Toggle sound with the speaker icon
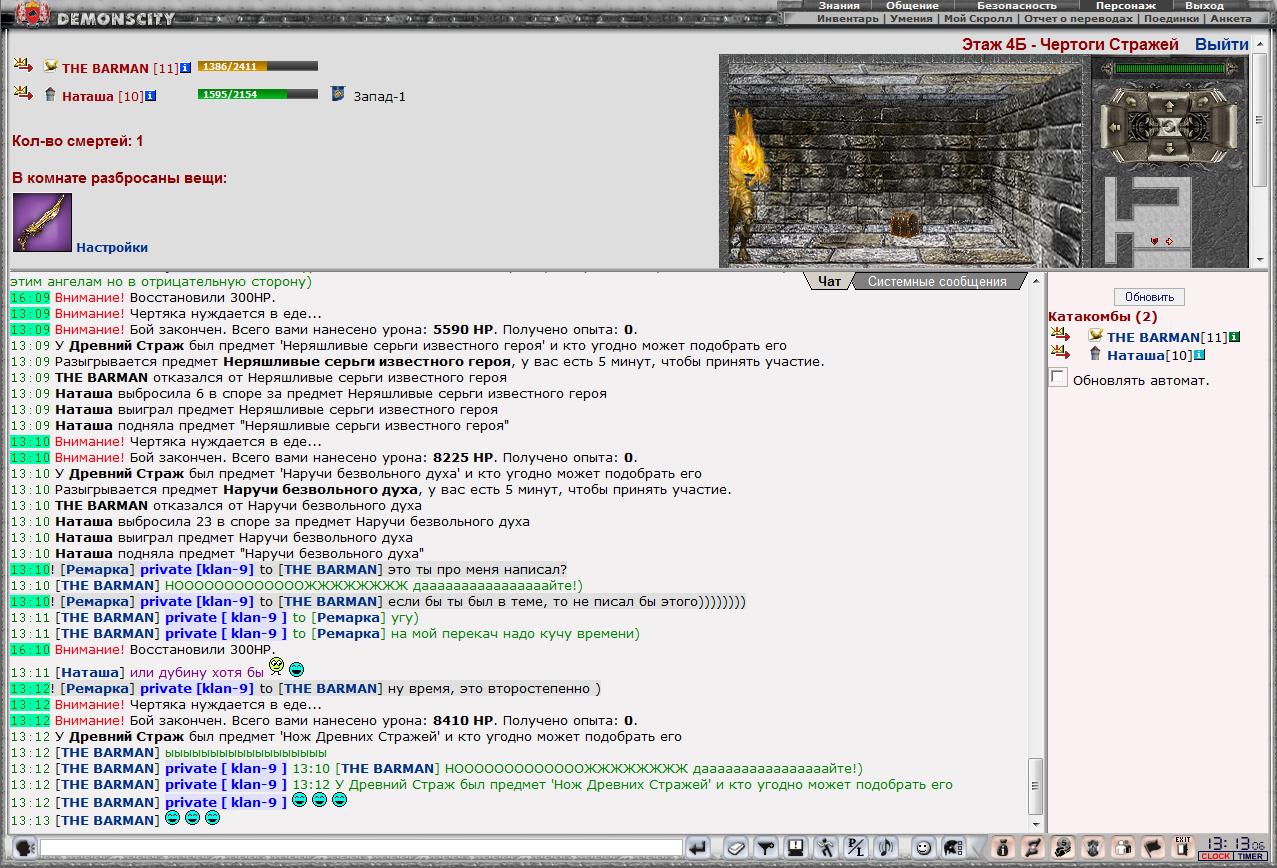The width and height of the screenshot is (1277, 868). click(886, 848)
